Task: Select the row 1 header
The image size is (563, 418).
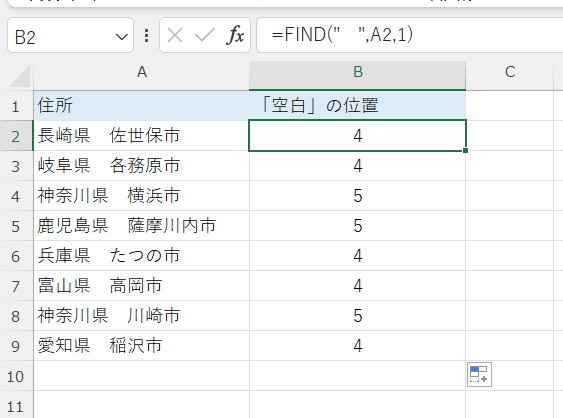Action: pos(16,106)
